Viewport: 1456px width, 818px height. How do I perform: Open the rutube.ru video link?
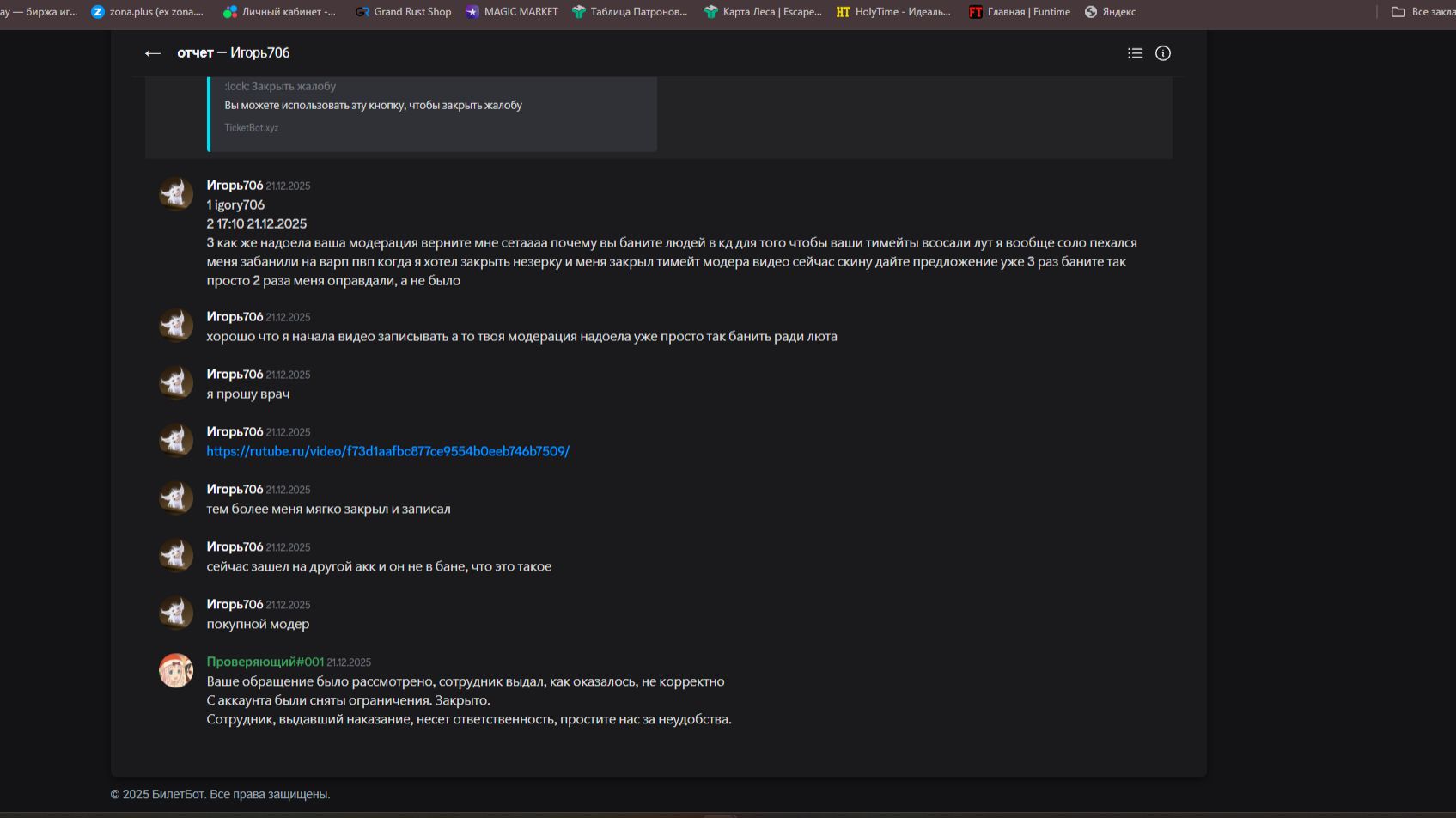tap(388, 451)
